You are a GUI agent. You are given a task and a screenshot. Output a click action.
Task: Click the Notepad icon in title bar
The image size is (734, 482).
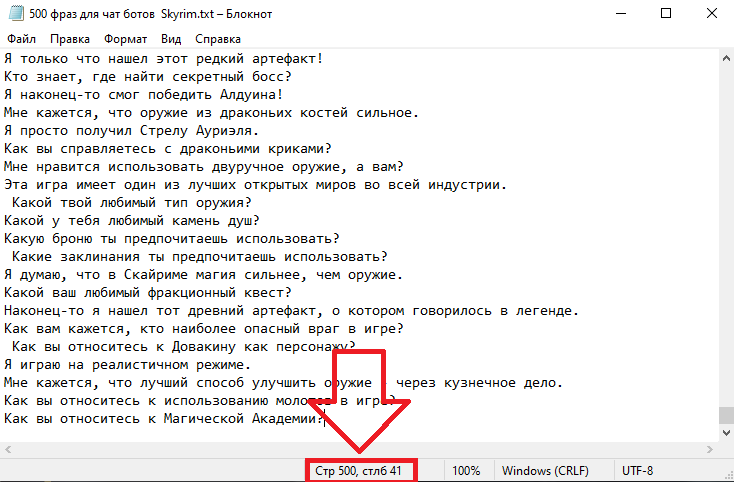[15, 14]
